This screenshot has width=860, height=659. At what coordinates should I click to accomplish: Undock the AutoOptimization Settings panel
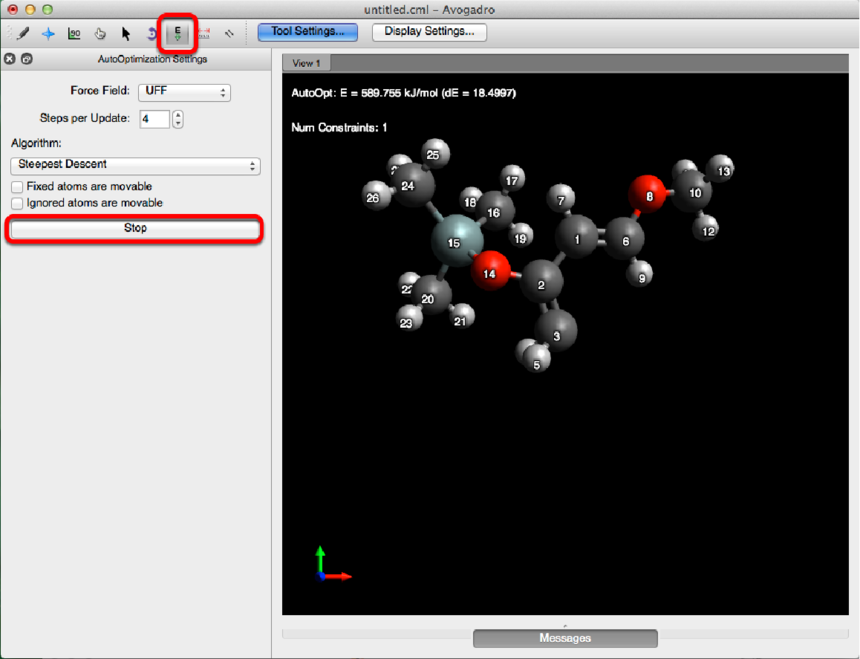[x=26, y=59]
